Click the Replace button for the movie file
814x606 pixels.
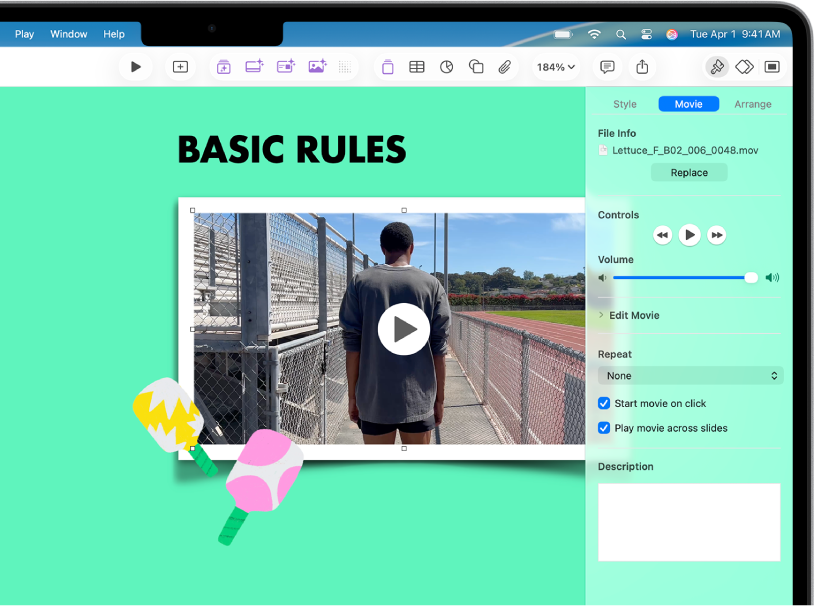(x=689, y=172)
